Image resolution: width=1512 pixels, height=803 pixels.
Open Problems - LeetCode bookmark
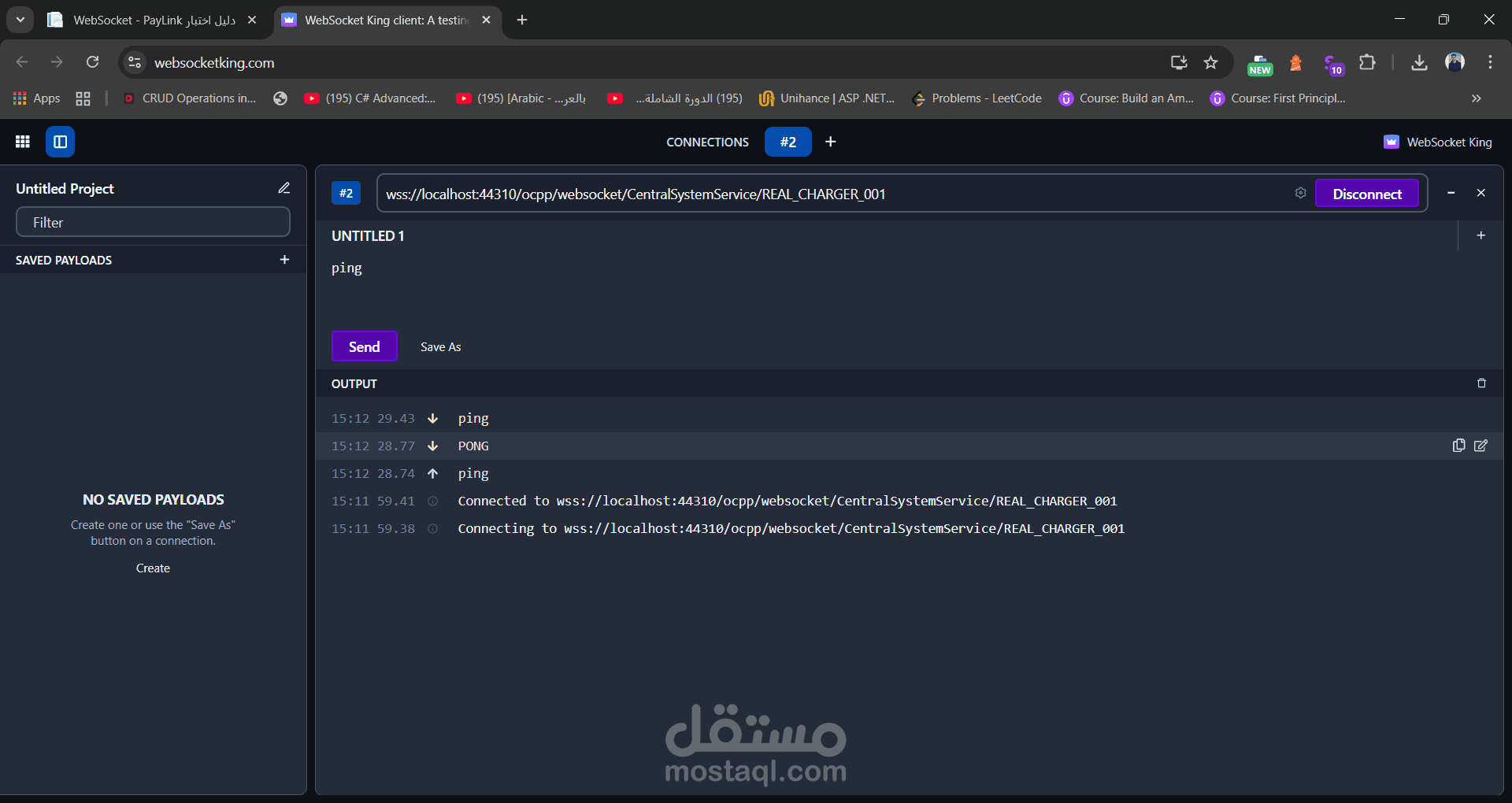point(976,98)
